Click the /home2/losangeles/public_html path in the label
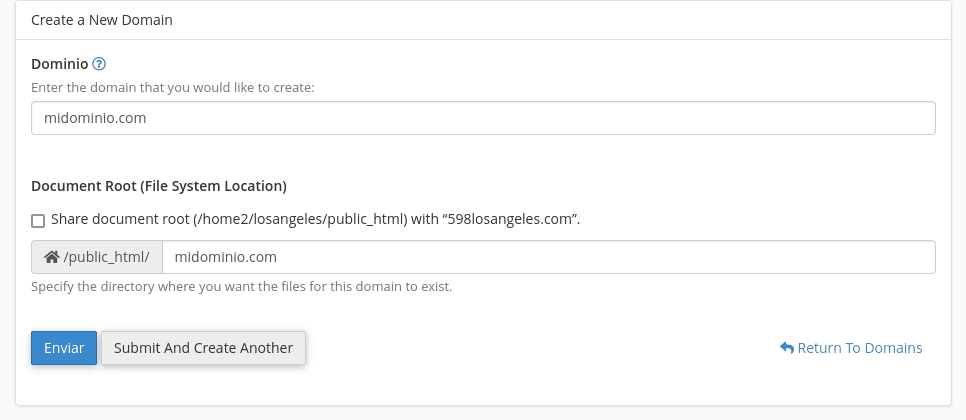Viewport: 966px width, 420px height. (x=301, y=219)
